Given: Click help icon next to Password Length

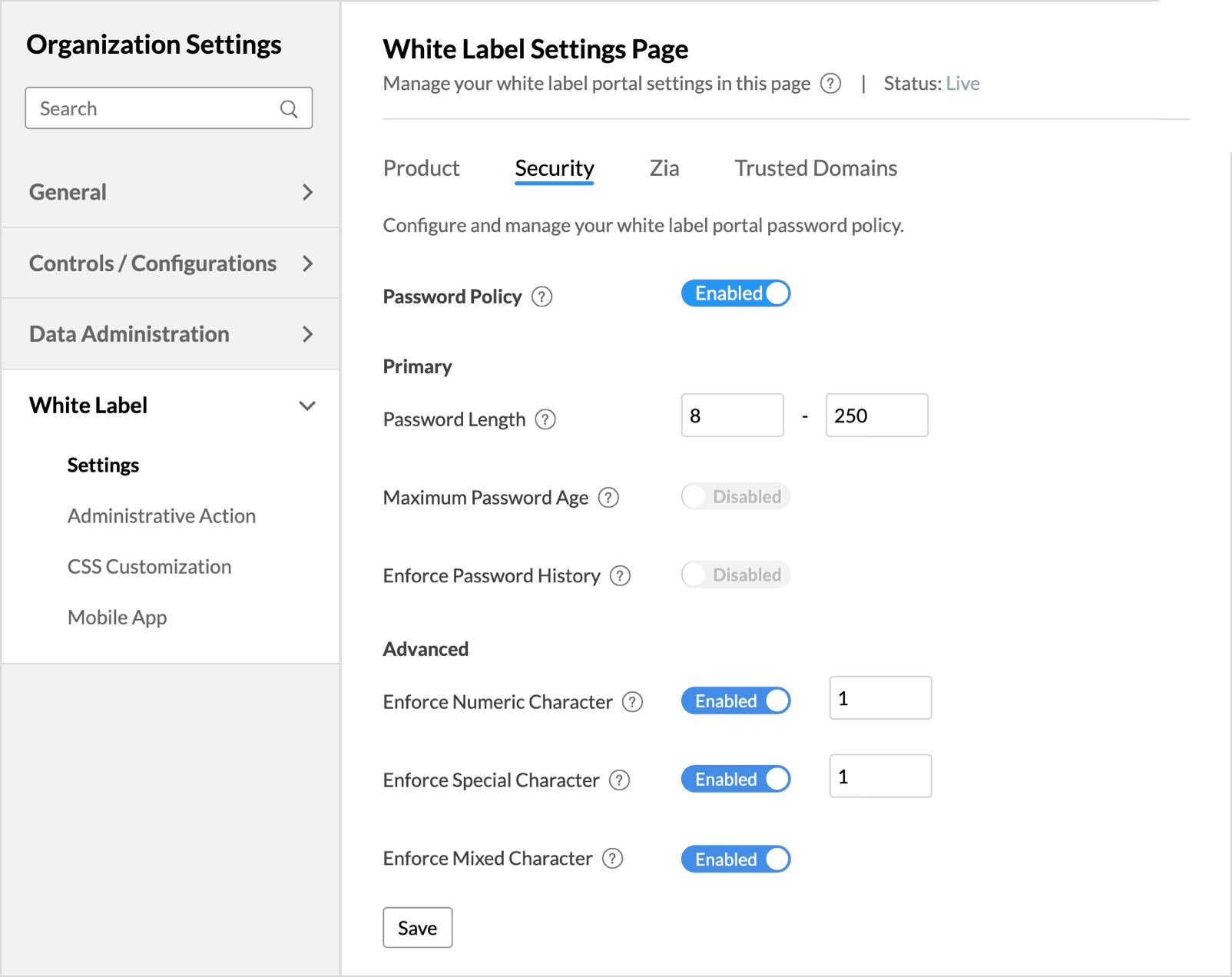Looking at the screenshot, I should pos(545,419).
